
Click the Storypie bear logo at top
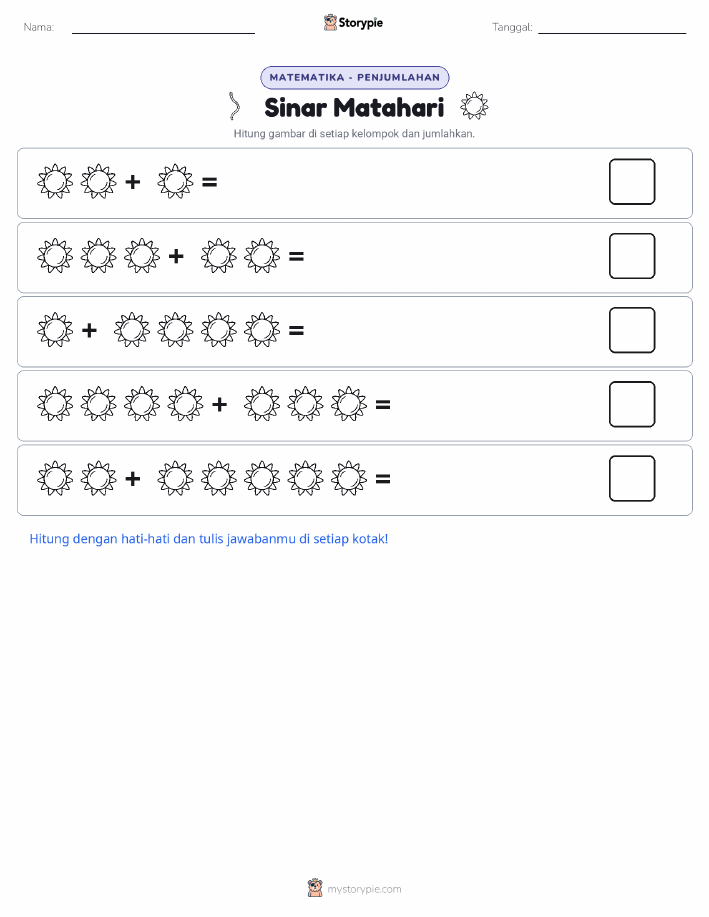coord(330,23)
